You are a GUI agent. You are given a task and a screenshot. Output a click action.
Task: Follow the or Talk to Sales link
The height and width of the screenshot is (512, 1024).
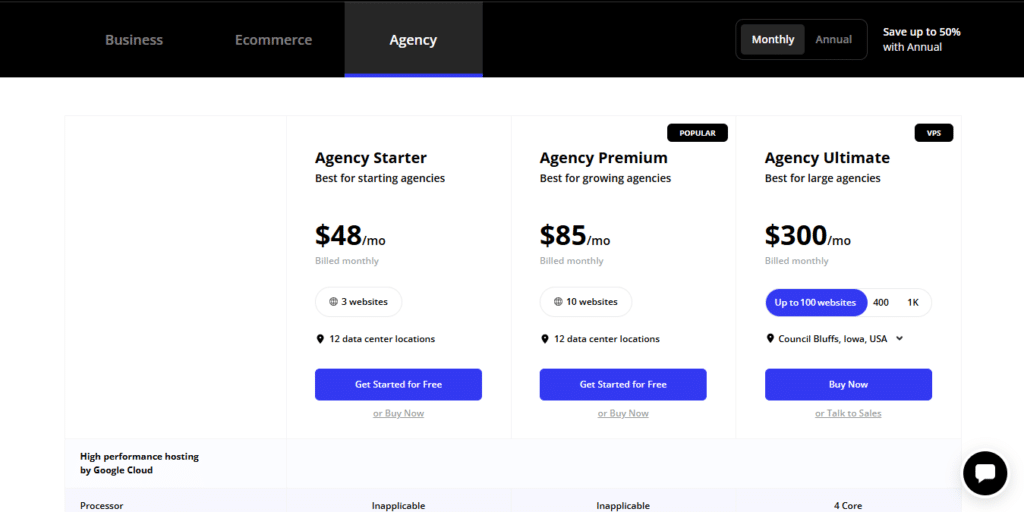[x=848, y=413]
